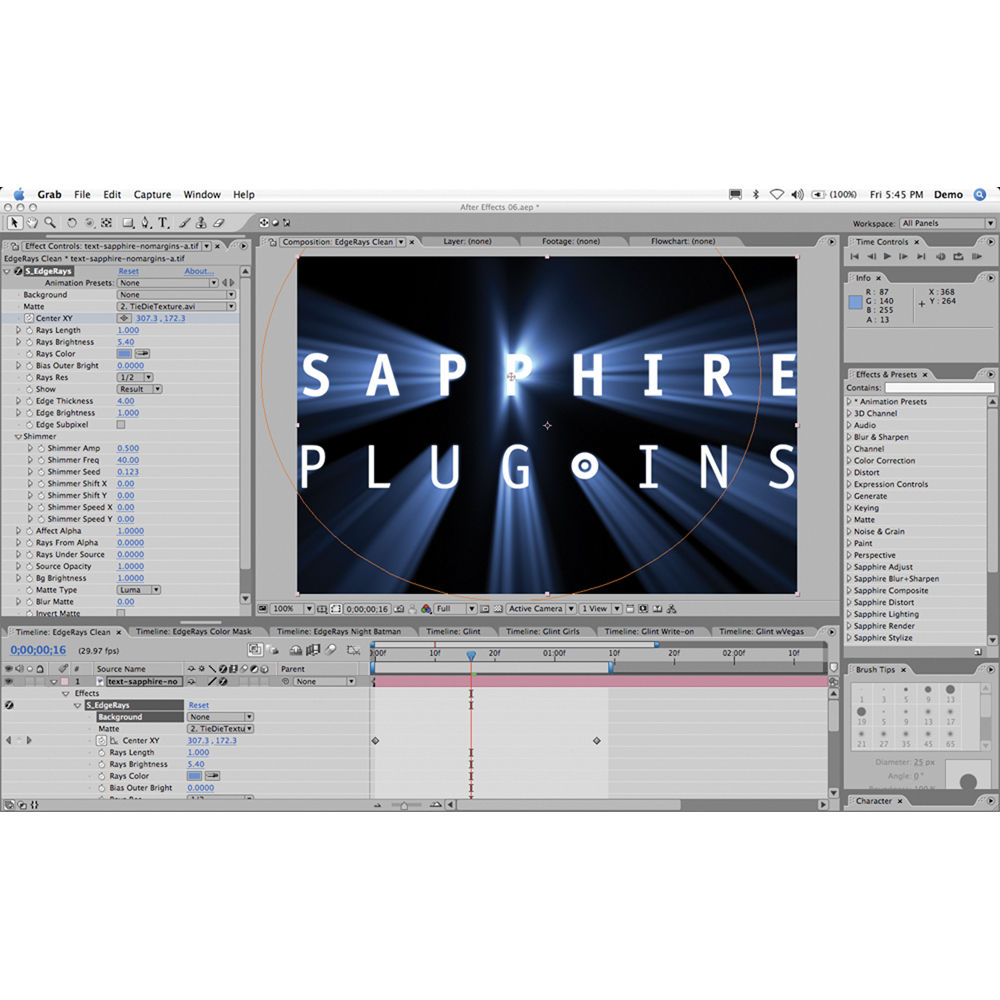Open the Workspace All Panels dropdown
Viewport: 1000px width, 1000px height.
(x=947, y=223)
